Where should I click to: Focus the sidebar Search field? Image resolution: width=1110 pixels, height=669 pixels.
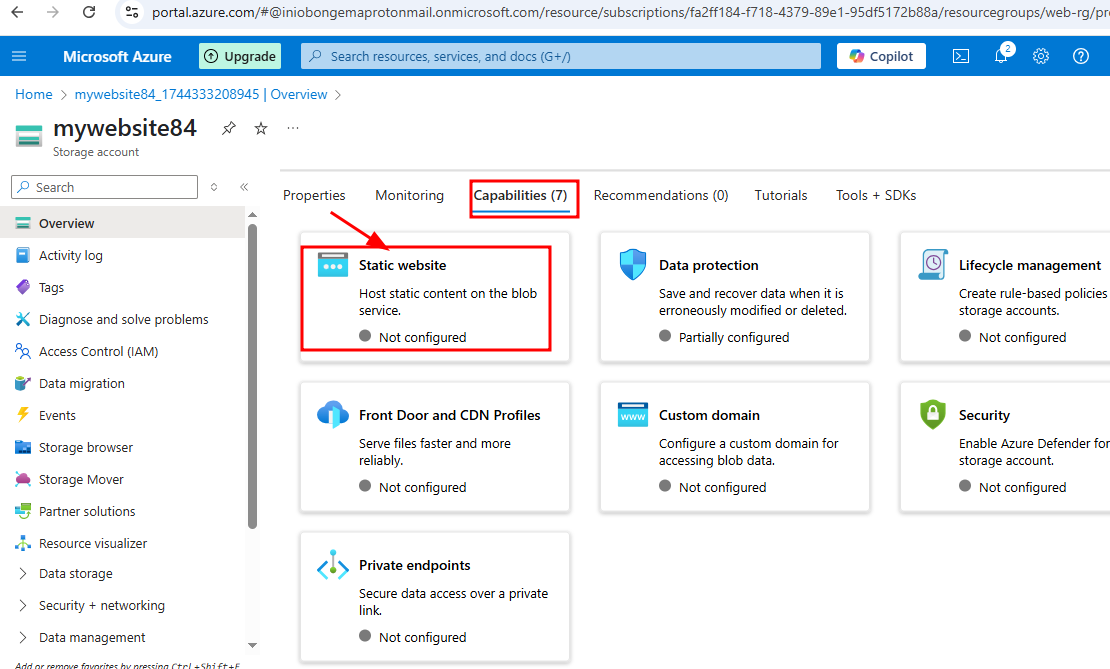click(104, 187)
